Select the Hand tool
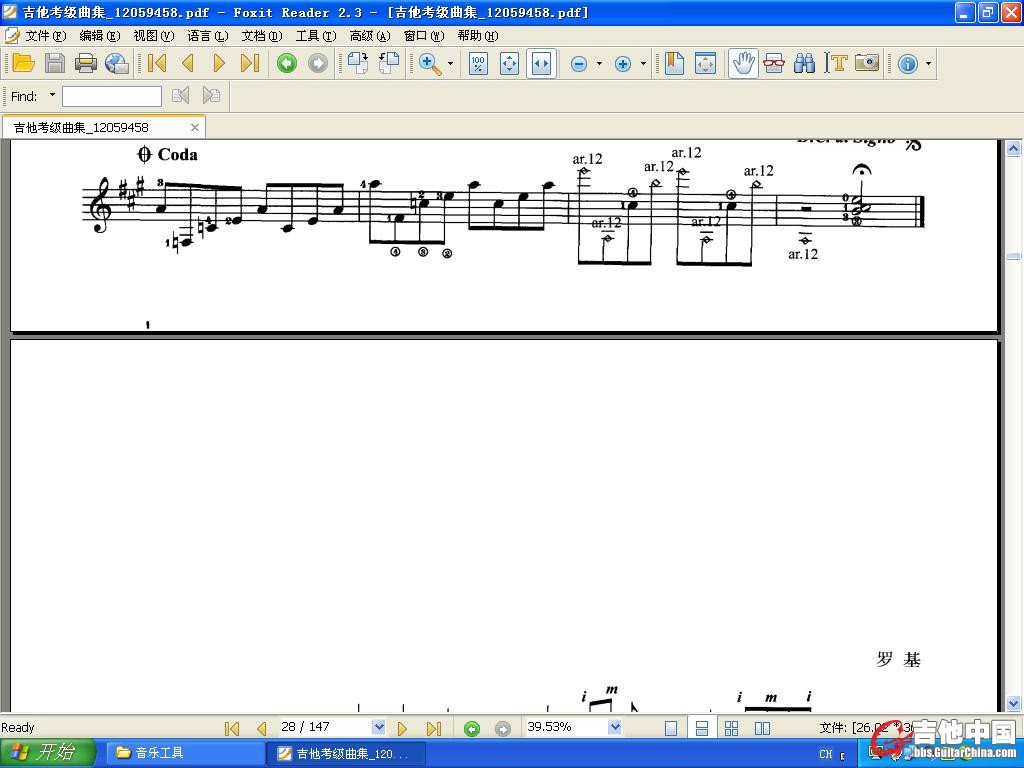The height and width of the screenshot is (768, 1024). [743, 63]
